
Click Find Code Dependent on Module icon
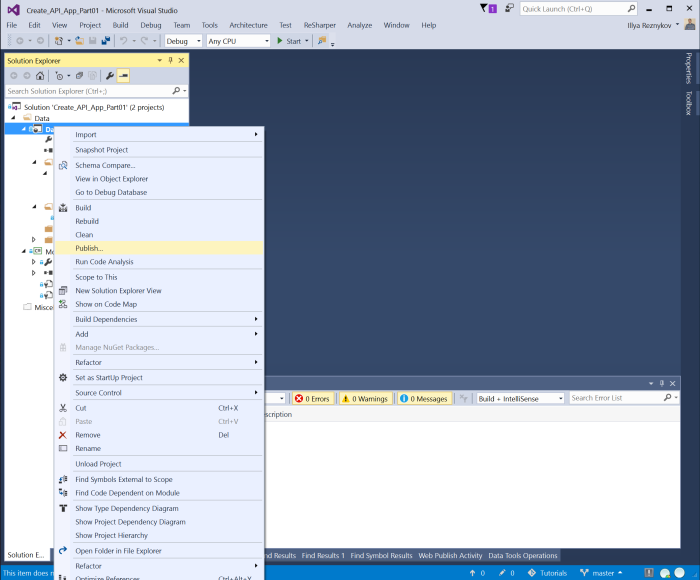point(63,493)
